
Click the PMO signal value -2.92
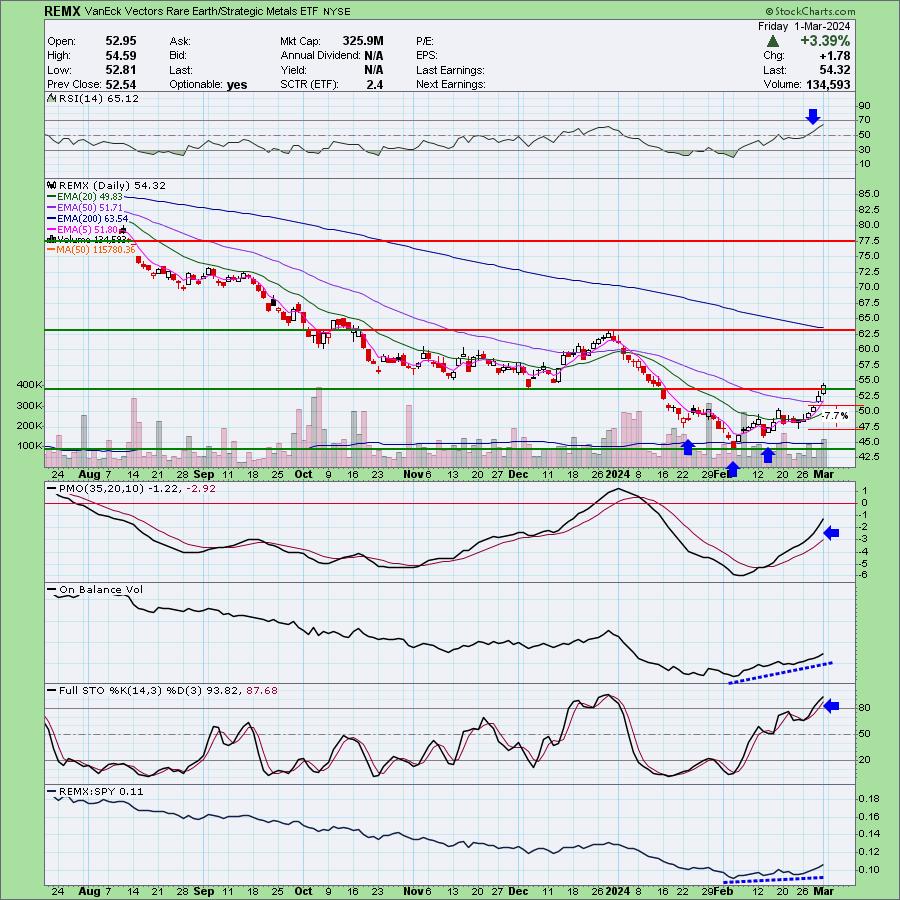pyautogui.click(x=201, y=488)
